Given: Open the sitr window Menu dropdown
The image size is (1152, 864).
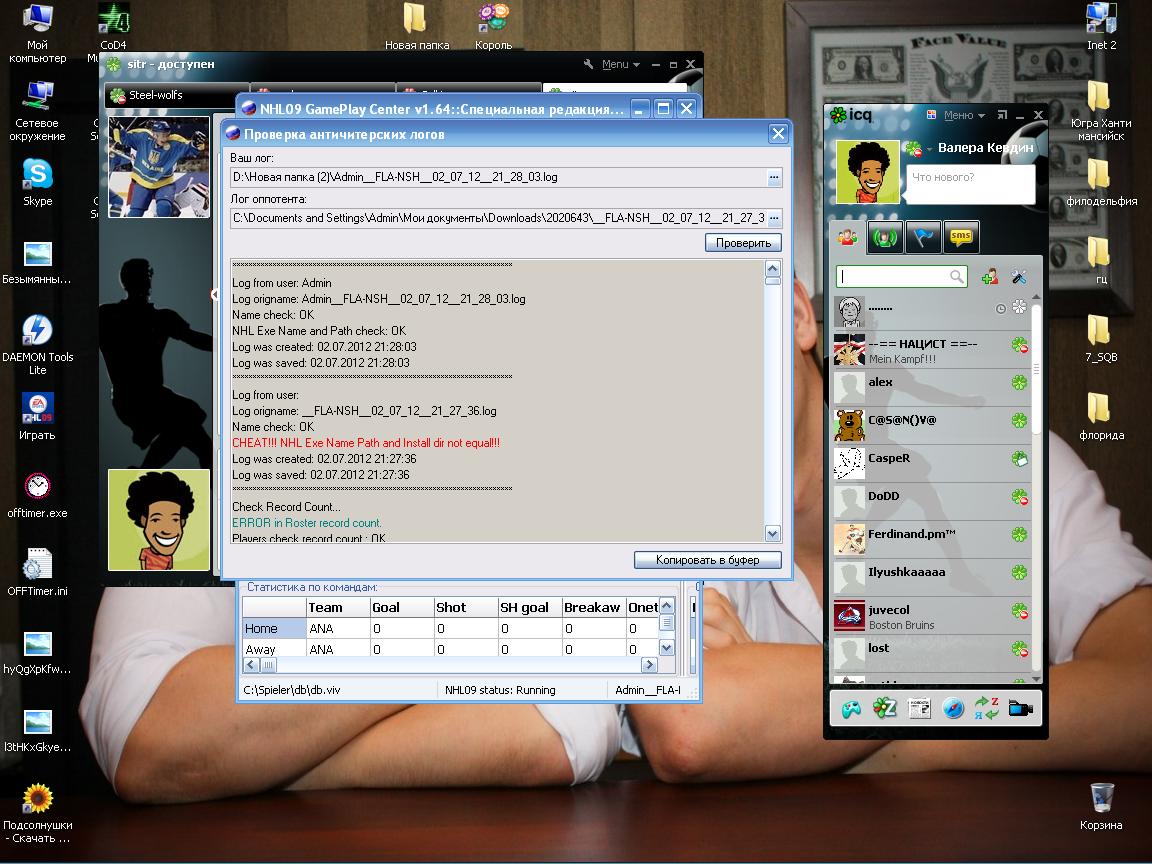Looking at the screenshot, I should coord(620,65).
